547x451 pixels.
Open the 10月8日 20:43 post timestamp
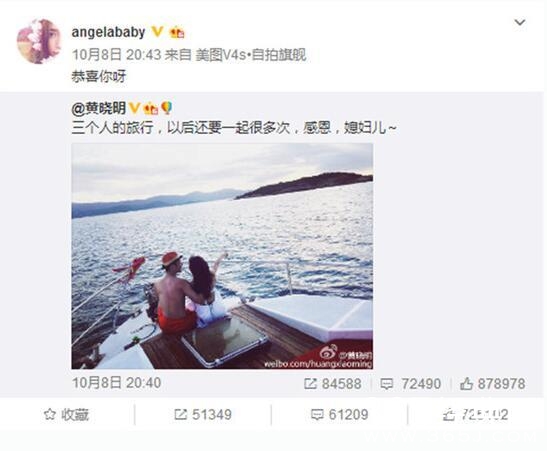(x=117, y=55)
